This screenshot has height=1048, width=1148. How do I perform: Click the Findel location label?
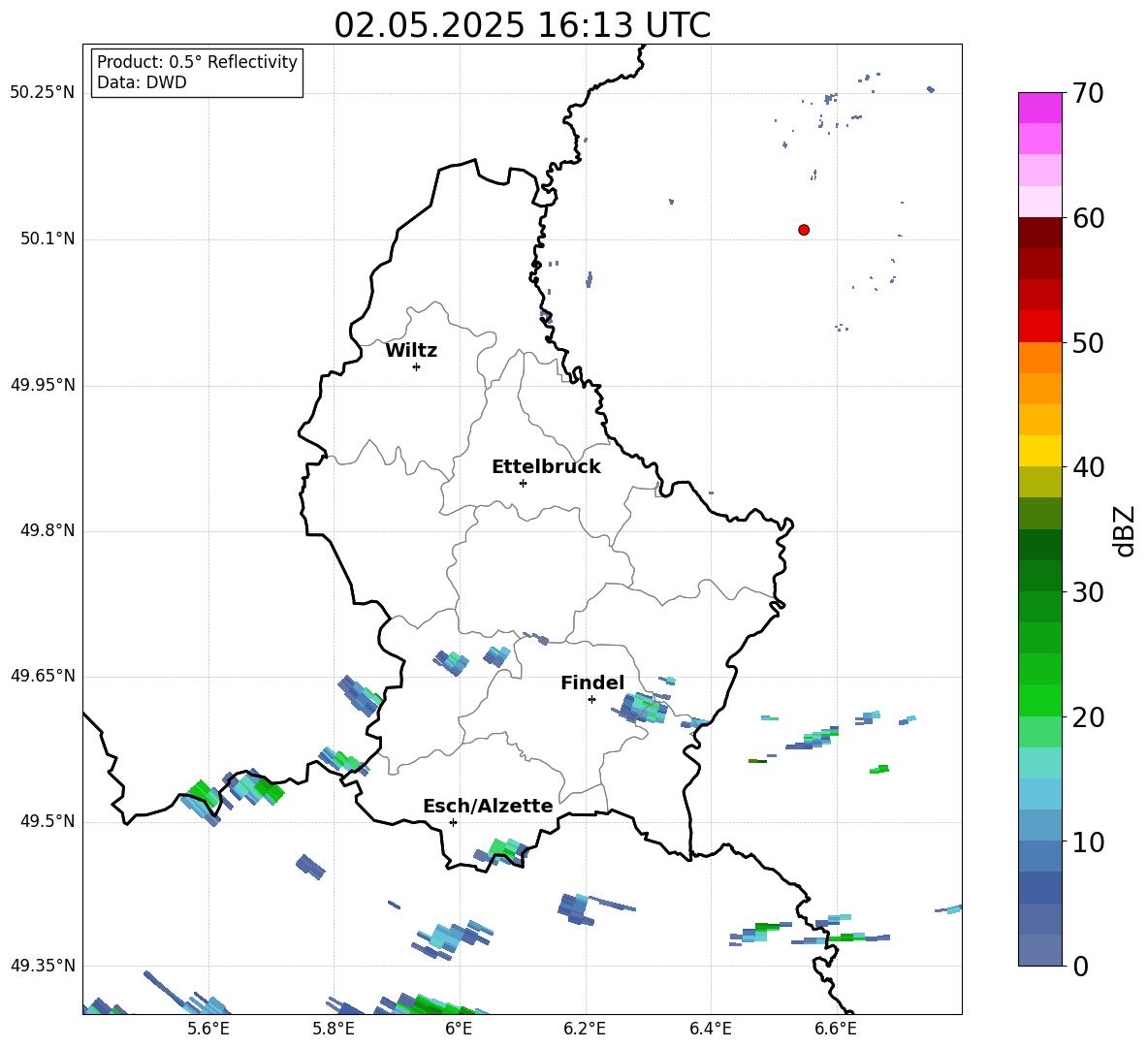[x=592, y=683]
